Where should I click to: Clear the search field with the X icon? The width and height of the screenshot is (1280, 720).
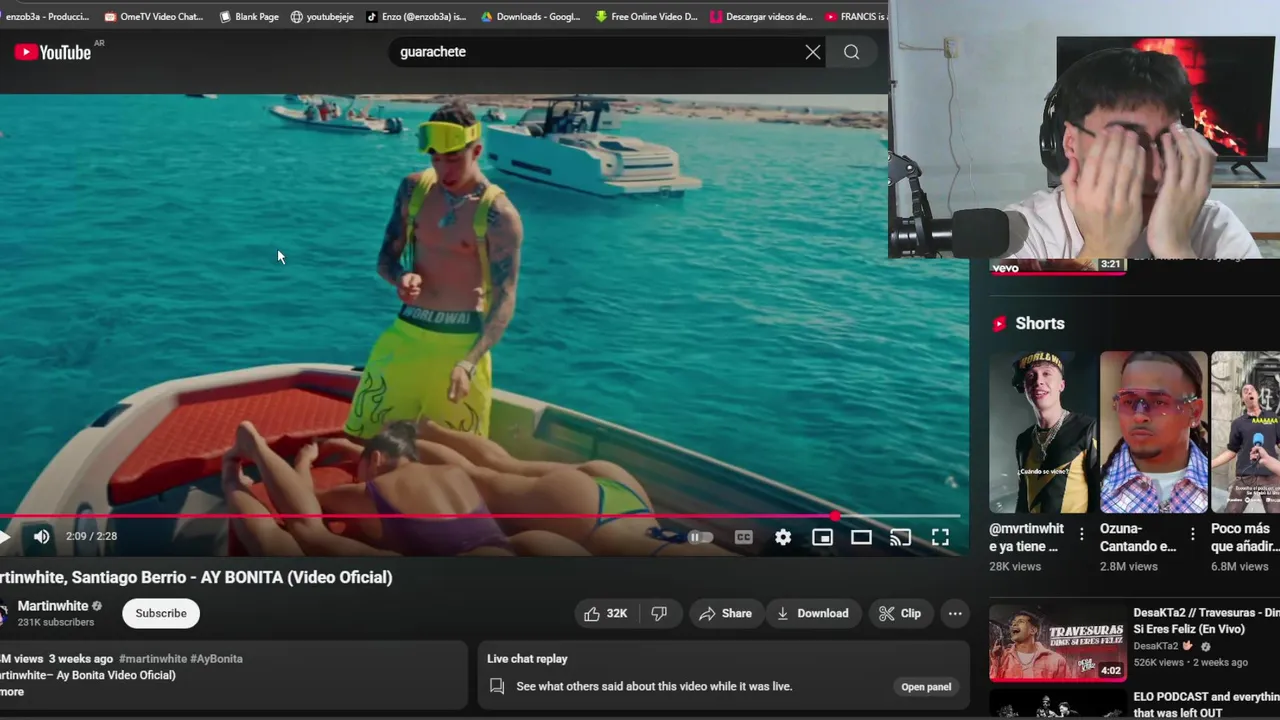click(813, 52)
